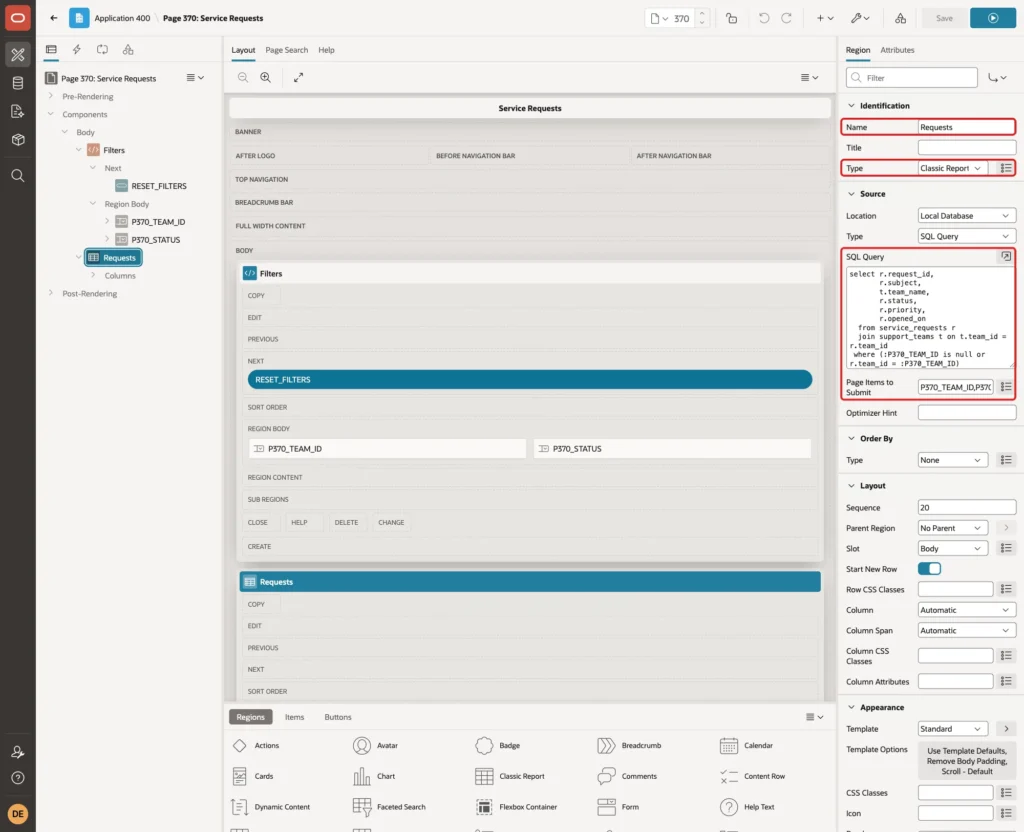
Task: Open the SQL Query code editor popup
Action: tap(1006, 257)
